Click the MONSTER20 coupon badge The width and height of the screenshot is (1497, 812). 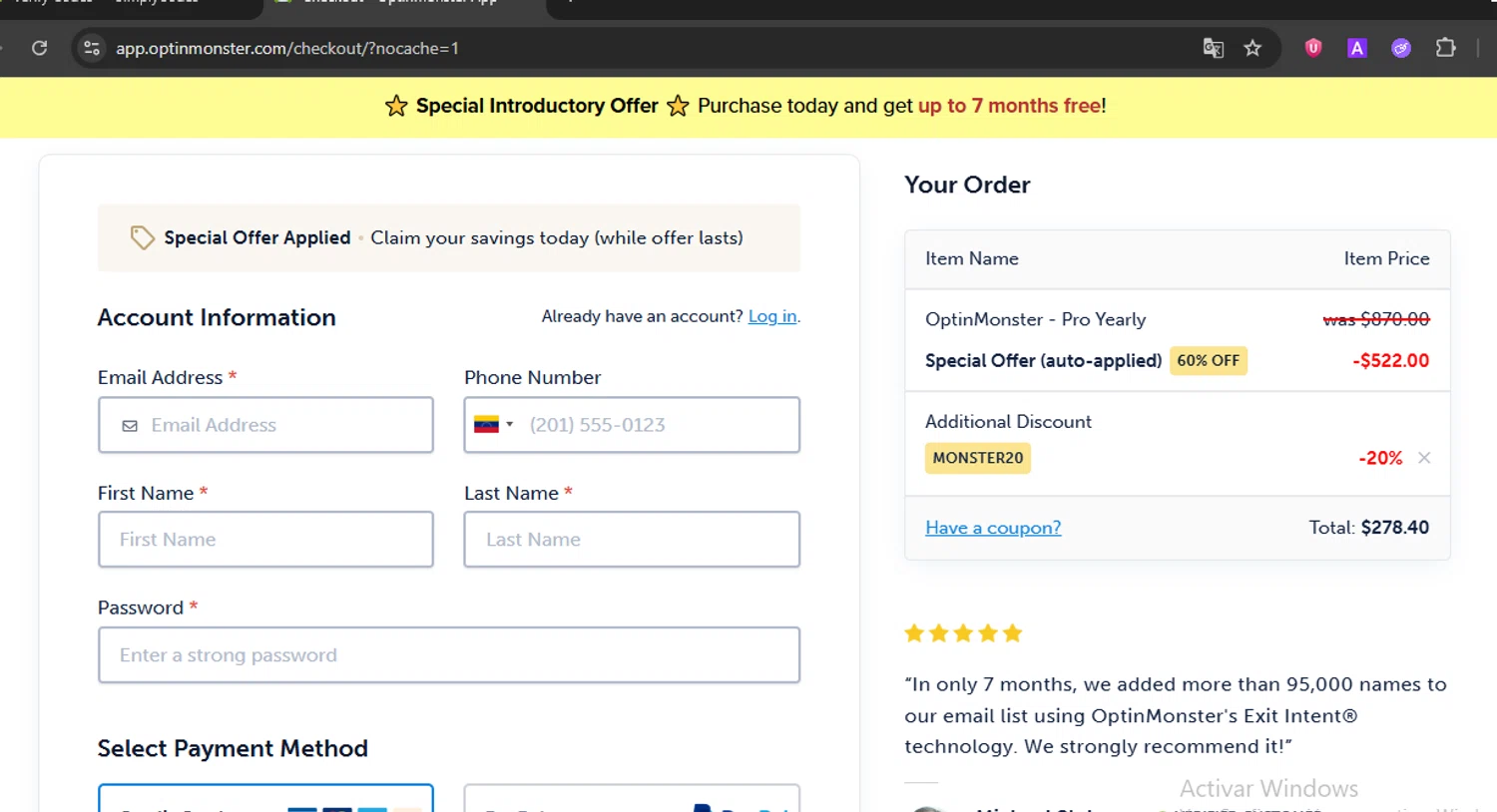(978, 458)
